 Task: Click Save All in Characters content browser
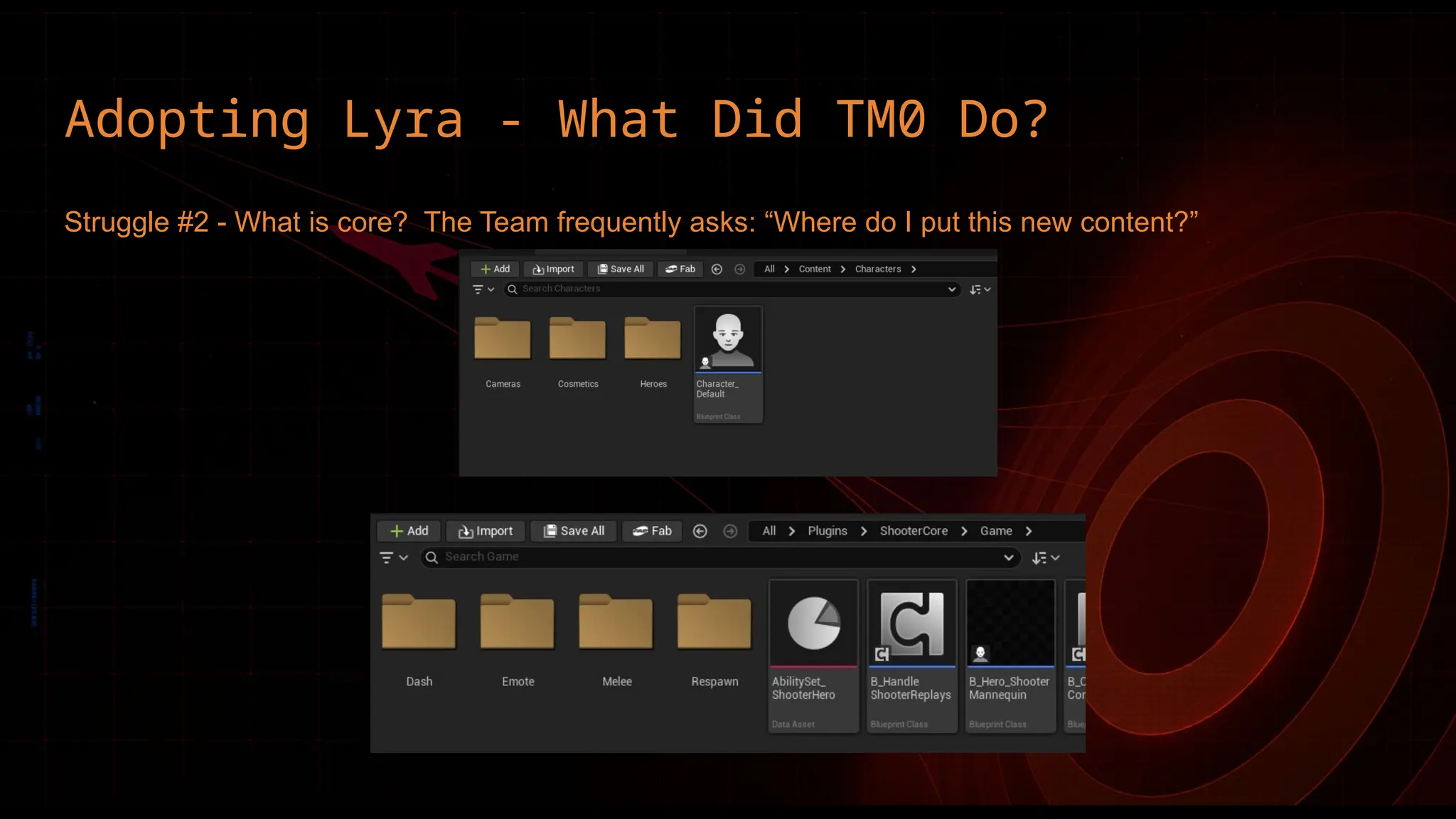621,269
